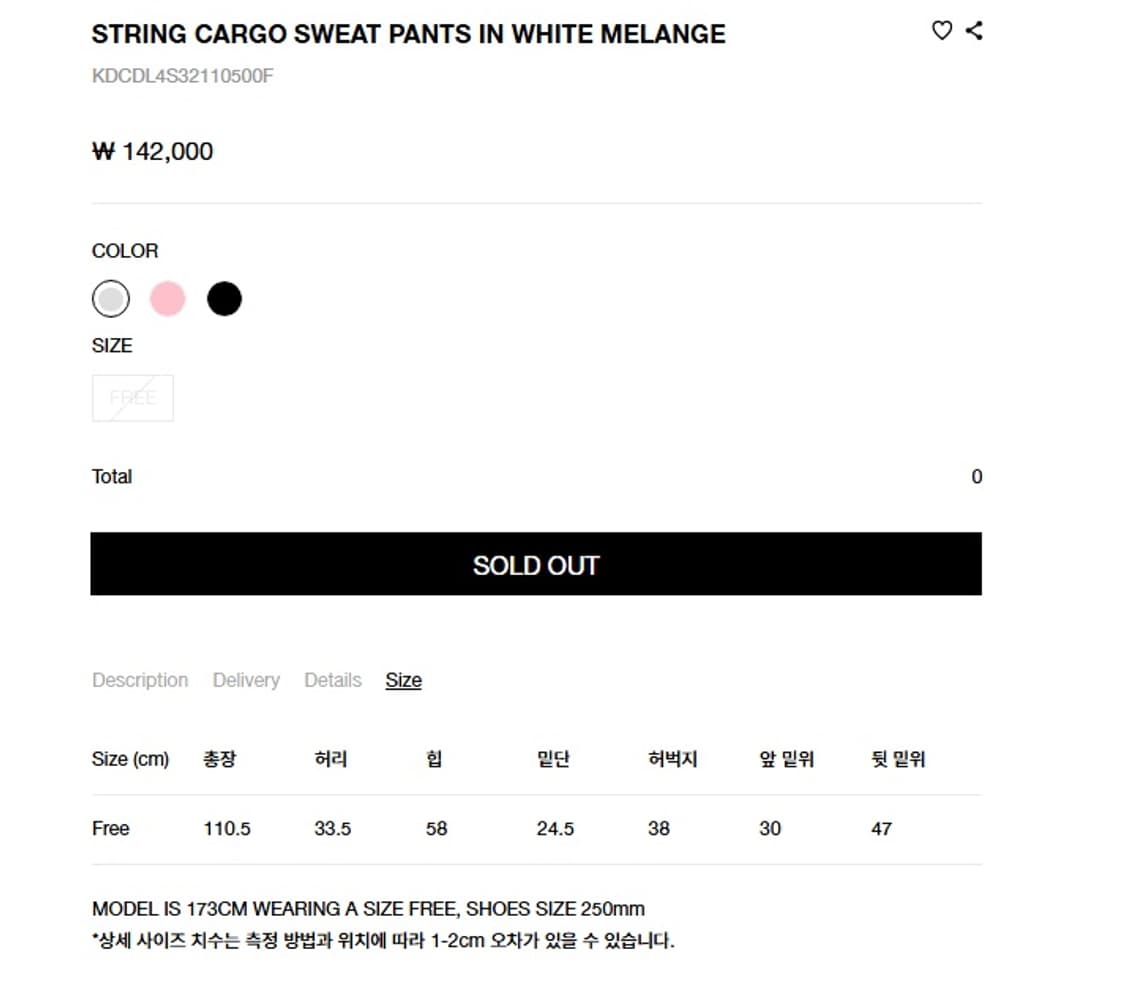Switch to the Delivery tab

(246, 680)
